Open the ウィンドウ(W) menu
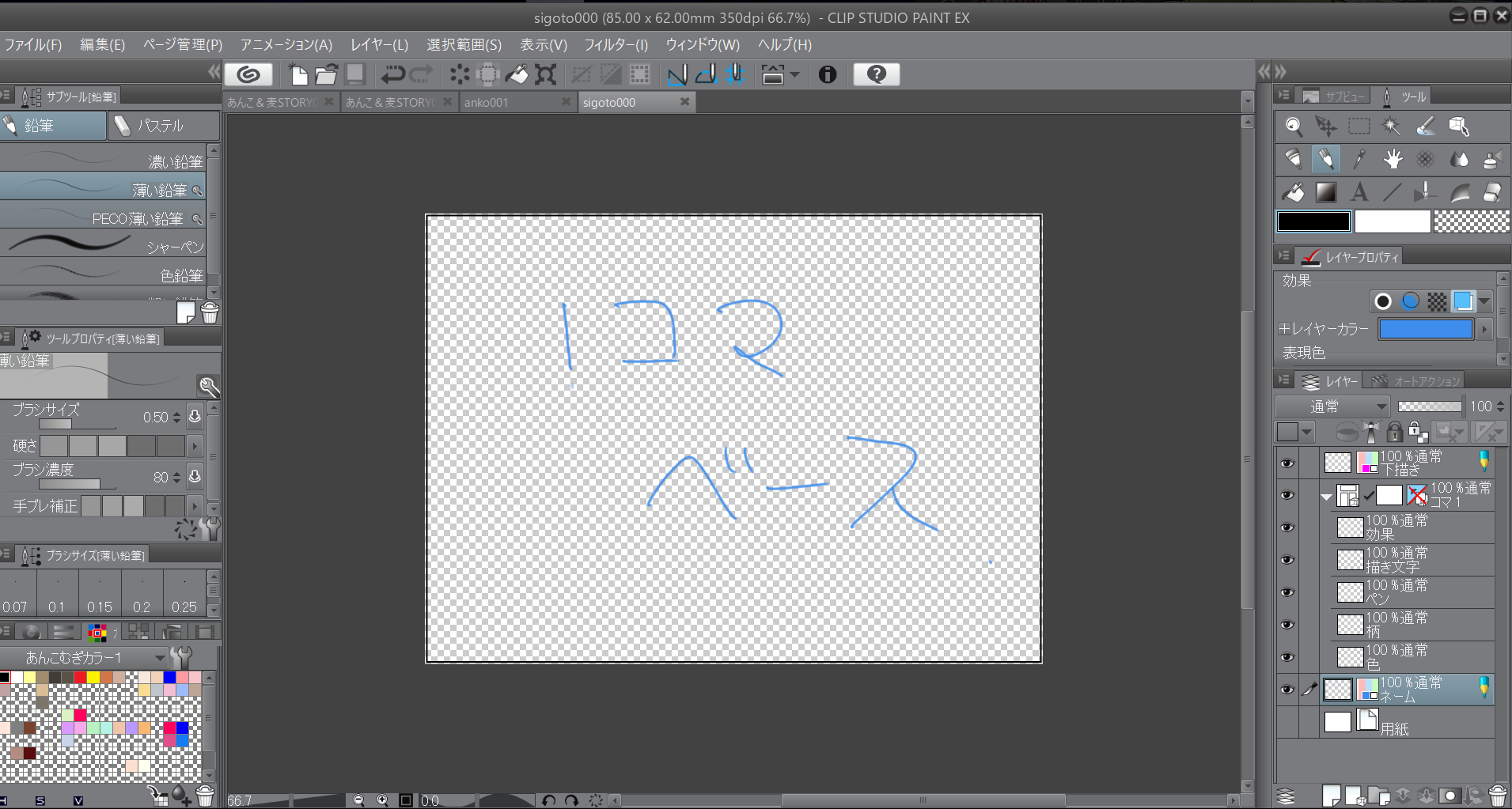Image resolution: width=1512 pixels, height=809 pixels. [703, 44]
